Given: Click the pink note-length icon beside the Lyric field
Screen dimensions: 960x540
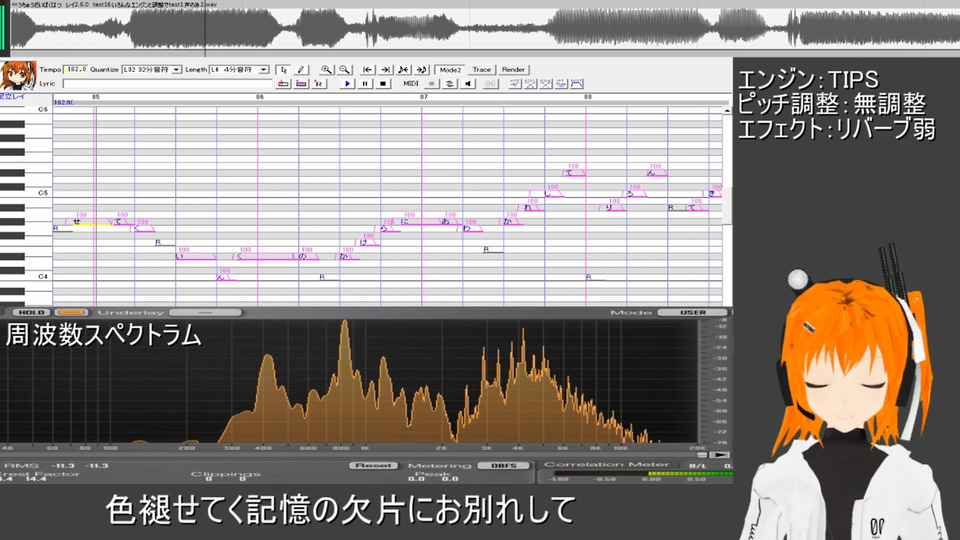Looking at the screenshot, I should click(301, 84).
